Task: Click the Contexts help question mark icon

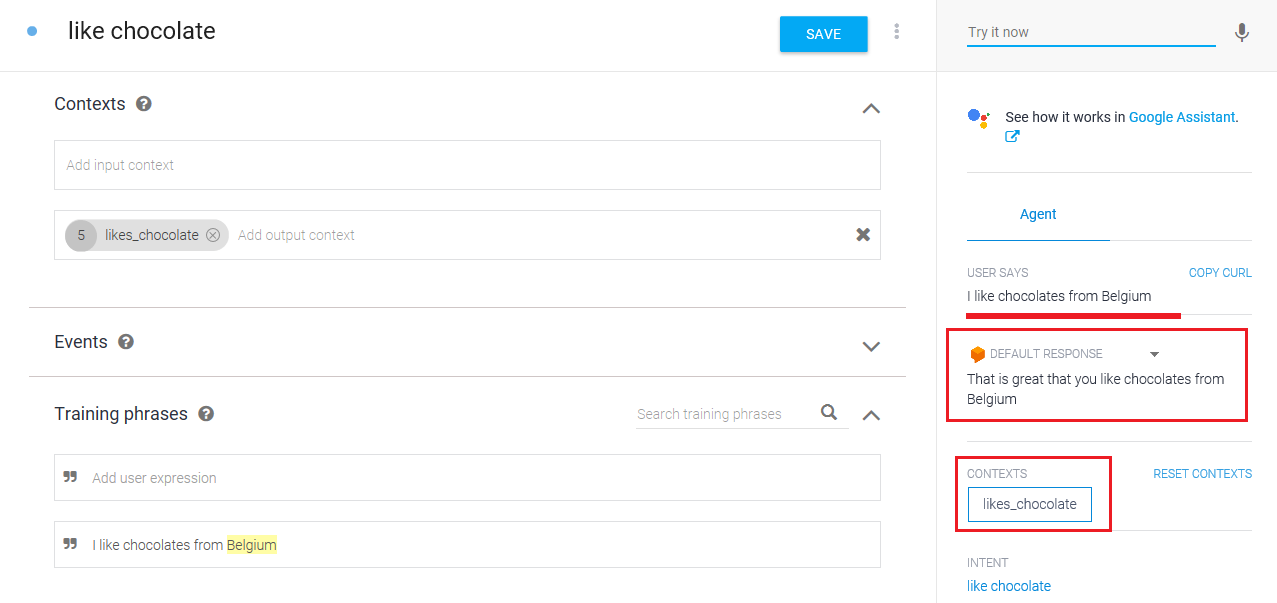Action: tap(144, 104)
